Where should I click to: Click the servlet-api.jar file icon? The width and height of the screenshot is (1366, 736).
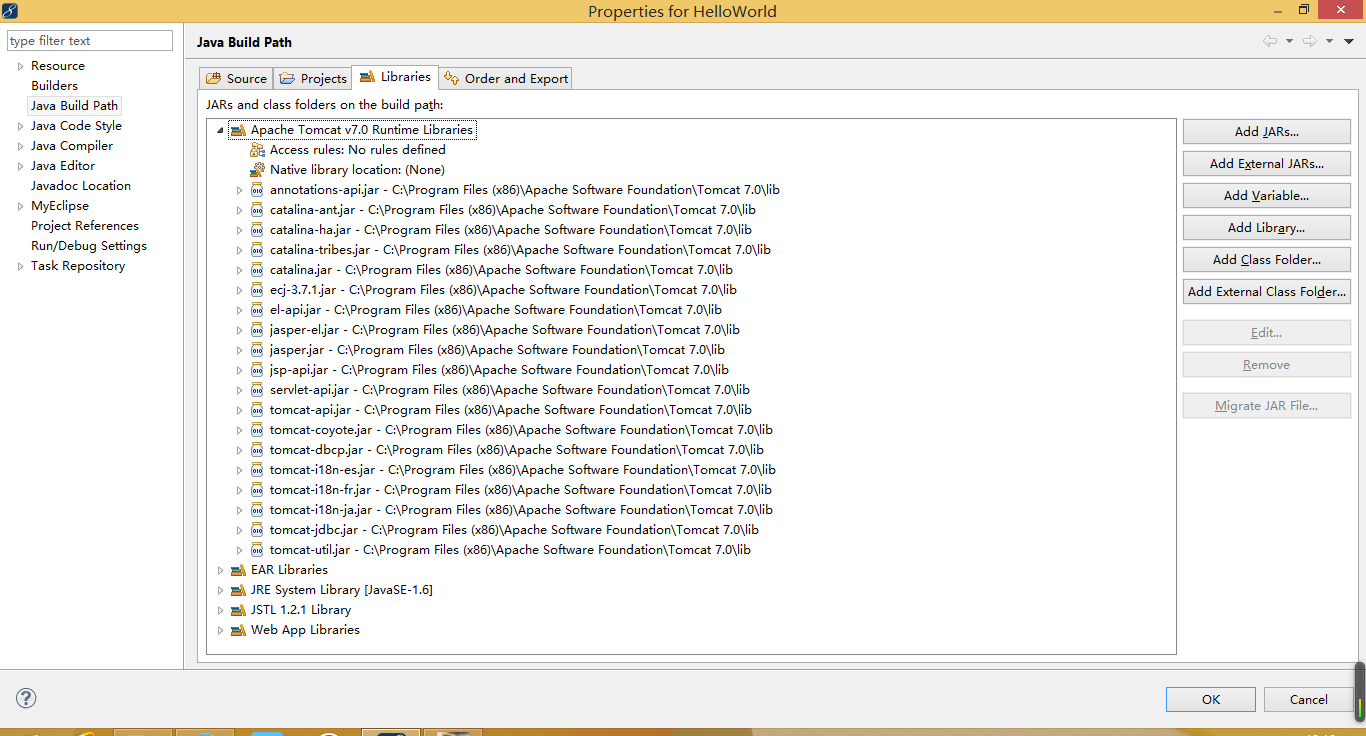click(x=257, y=390)
